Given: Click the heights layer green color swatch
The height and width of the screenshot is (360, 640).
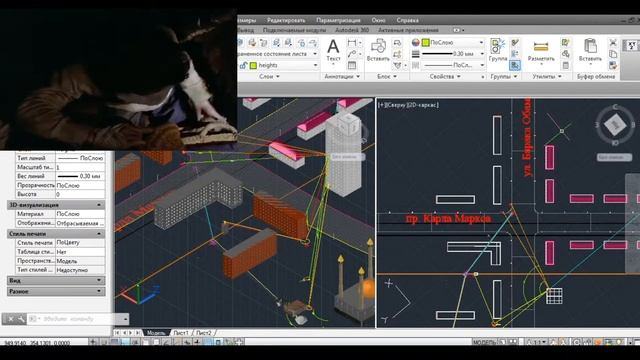Looking at the screenshot, I should click(x=253, y=65).
